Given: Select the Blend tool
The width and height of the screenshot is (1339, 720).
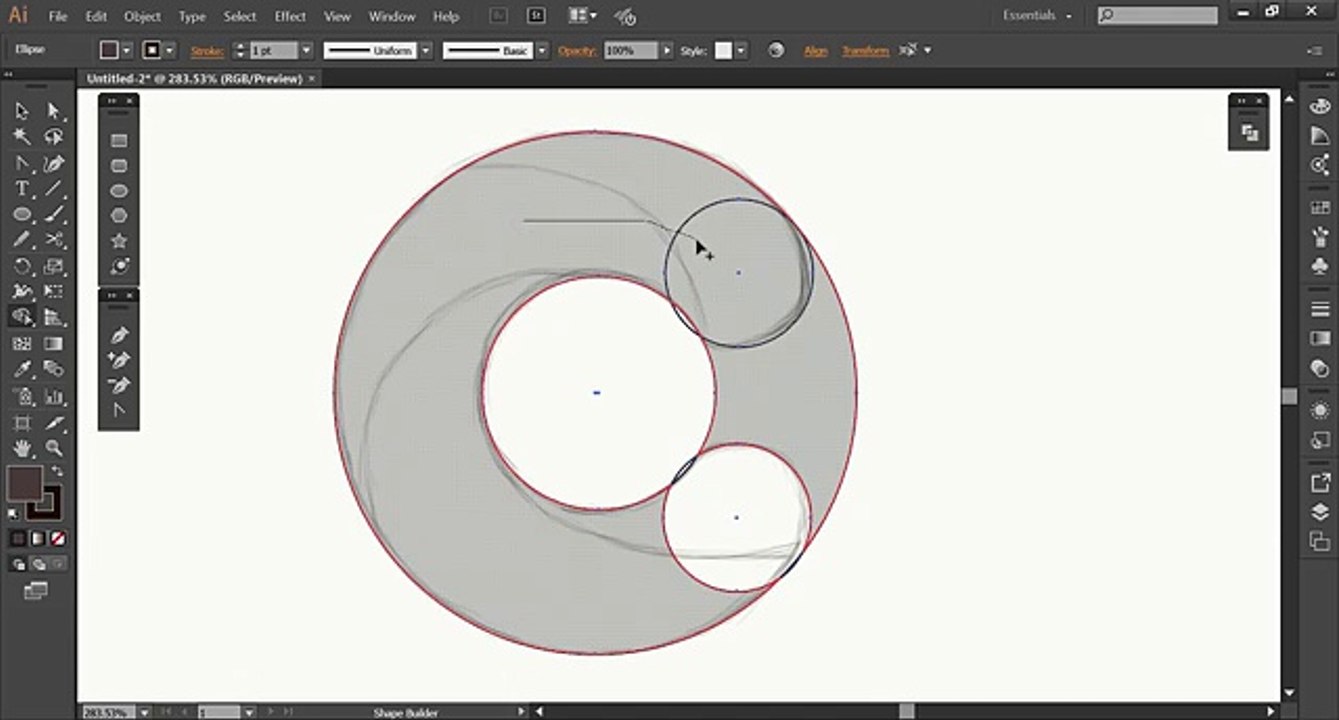Looking at the screenshot, I should [54, 369].
